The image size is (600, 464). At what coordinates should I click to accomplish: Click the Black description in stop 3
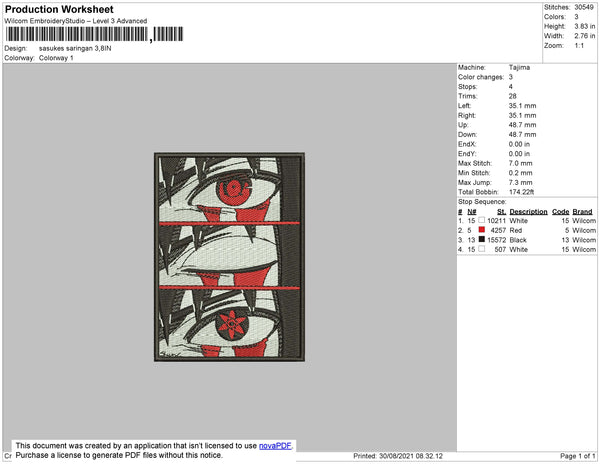tap(518, 240)
